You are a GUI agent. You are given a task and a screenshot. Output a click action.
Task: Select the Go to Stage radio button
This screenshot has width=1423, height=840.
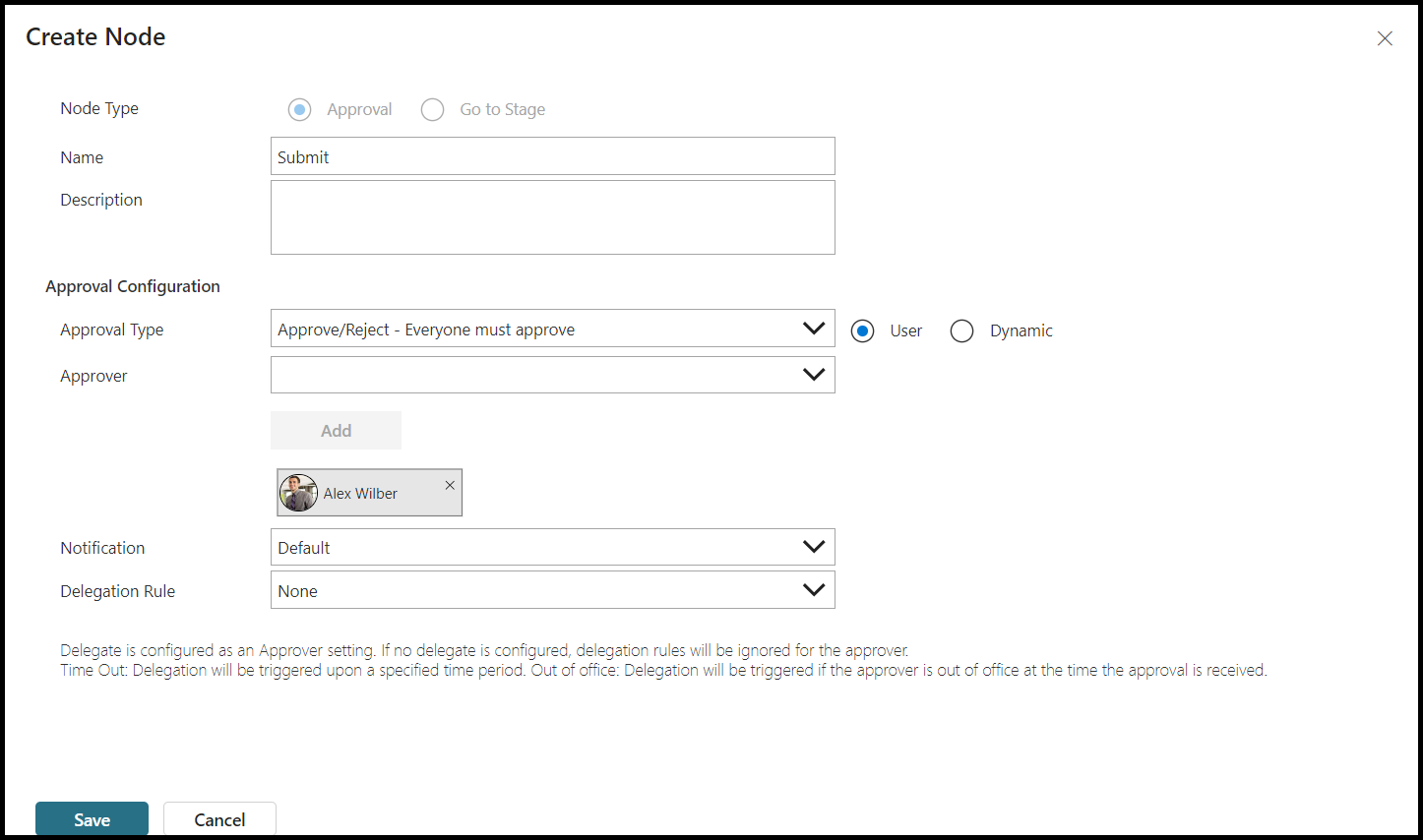[x=433, y=109]
